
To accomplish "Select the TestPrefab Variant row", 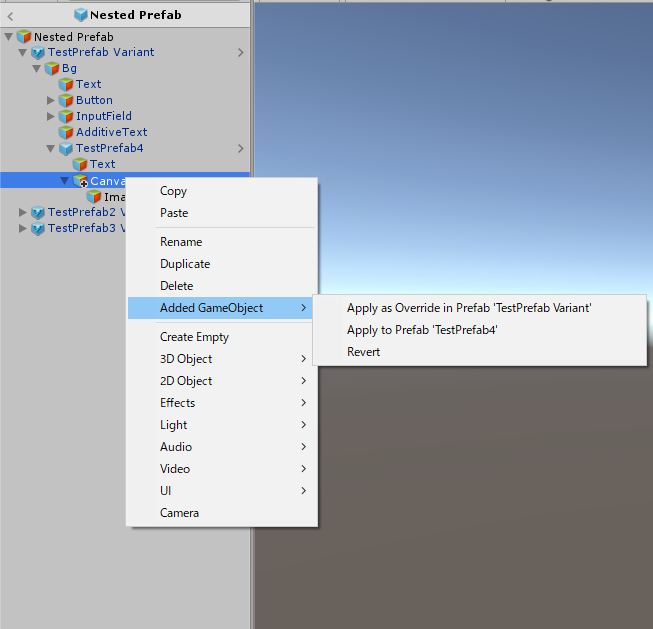I will tap(125, 52).
